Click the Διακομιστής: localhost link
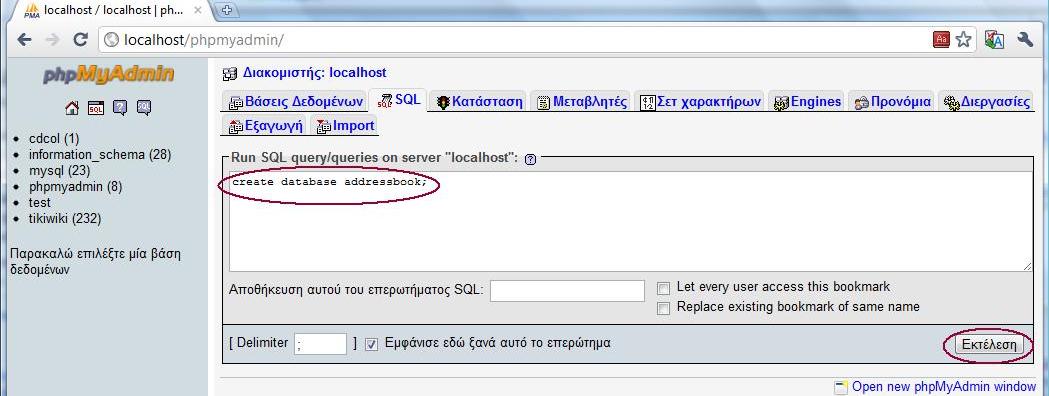The height and width of the screenshot is (396, 1049). pos(314,73)
